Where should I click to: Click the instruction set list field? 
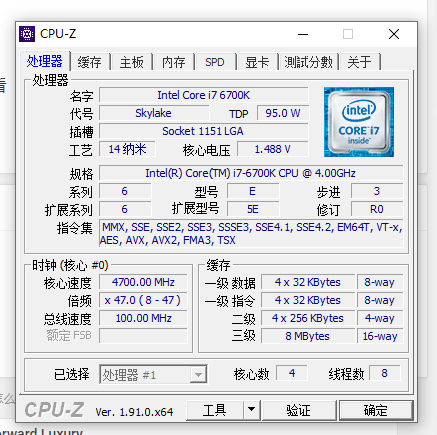[x=251, y=233]
